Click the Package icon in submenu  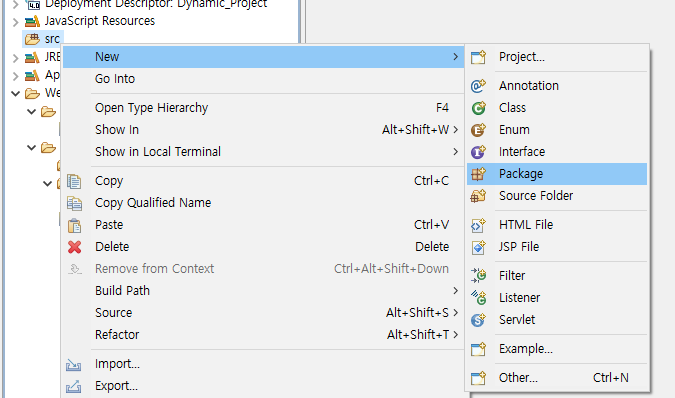478,174
